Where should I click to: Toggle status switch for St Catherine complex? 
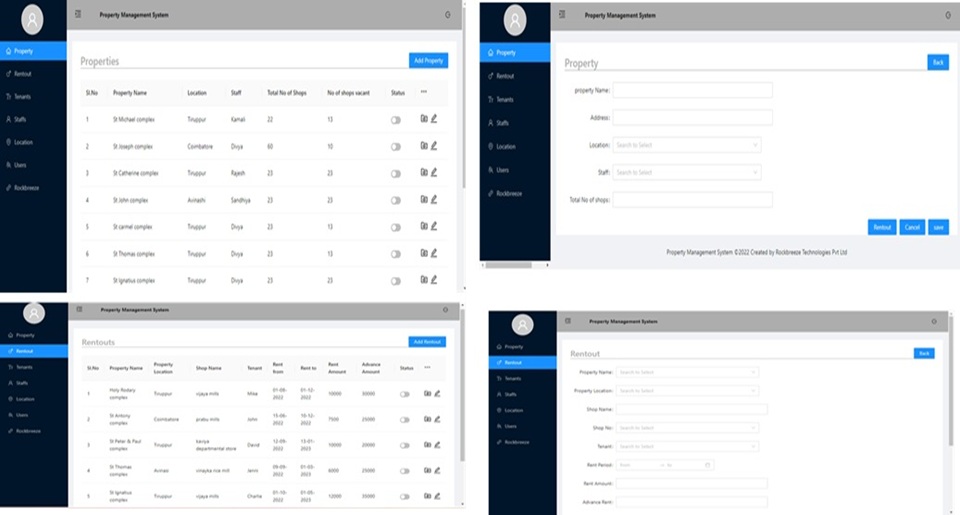point(396,173)
